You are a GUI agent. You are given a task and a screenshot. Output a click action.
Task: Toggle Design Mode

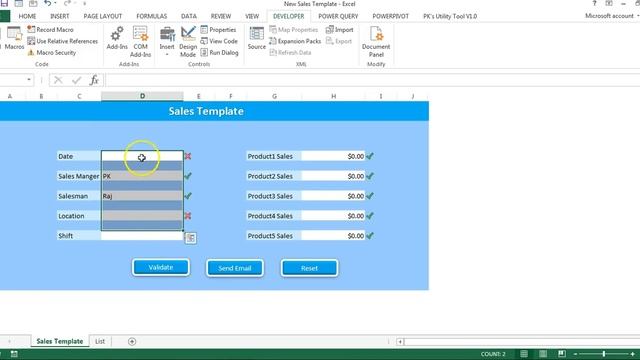188,42
